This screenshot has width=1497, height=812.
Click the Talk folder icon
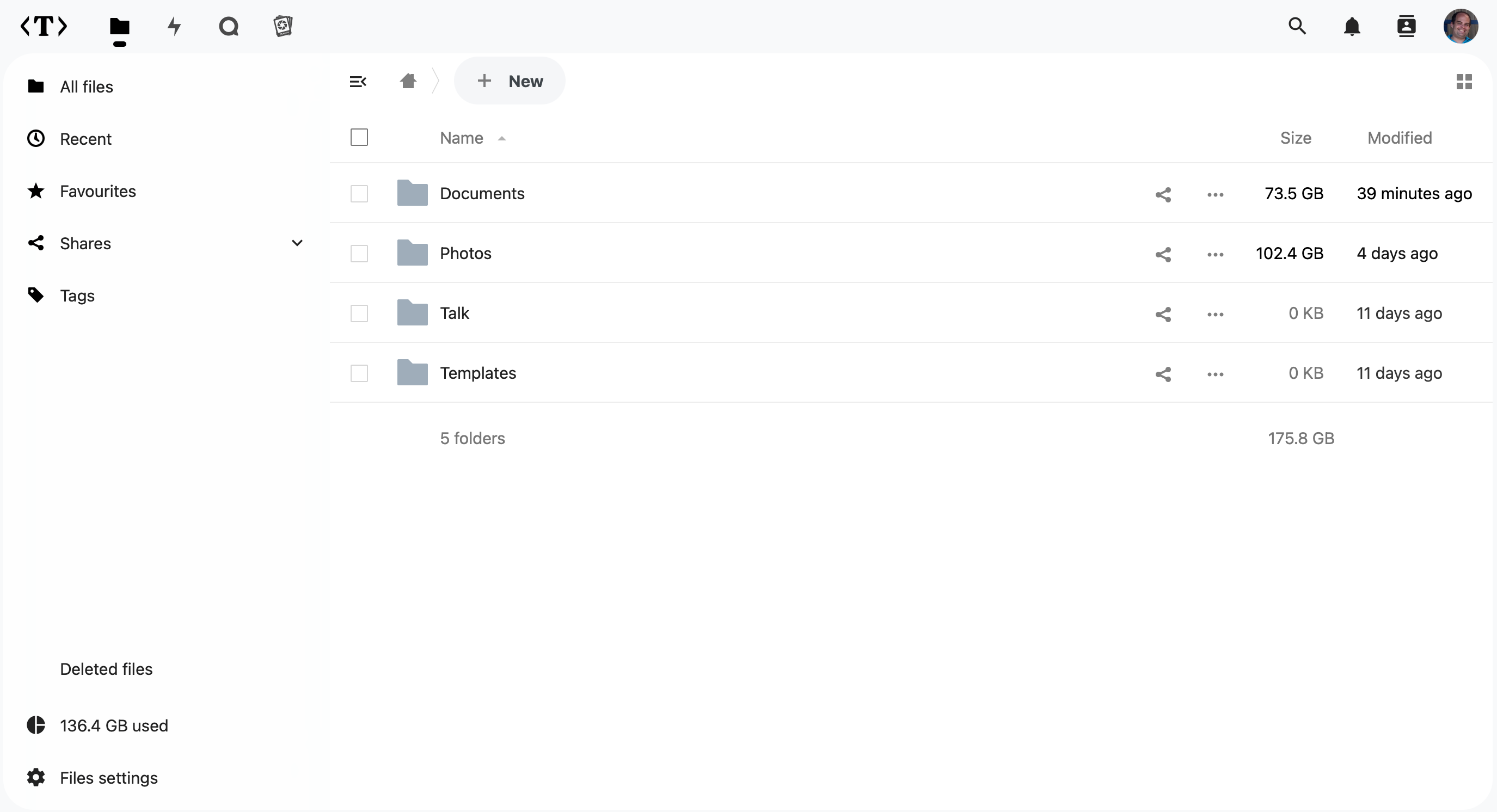(412, 312)
